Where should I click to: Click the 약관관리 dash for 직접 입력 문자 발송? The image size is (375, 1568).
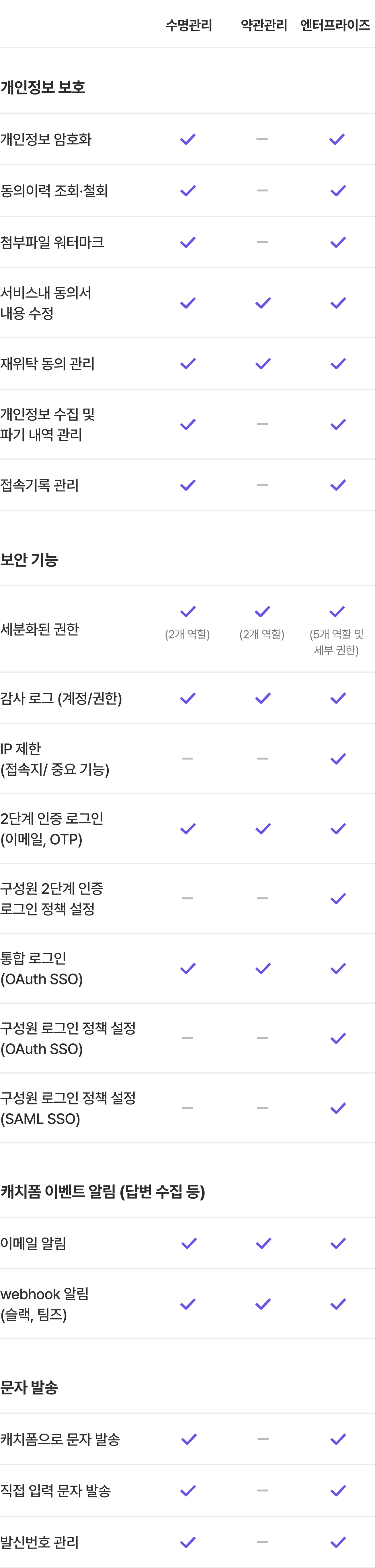click(x=262, y=1491)
